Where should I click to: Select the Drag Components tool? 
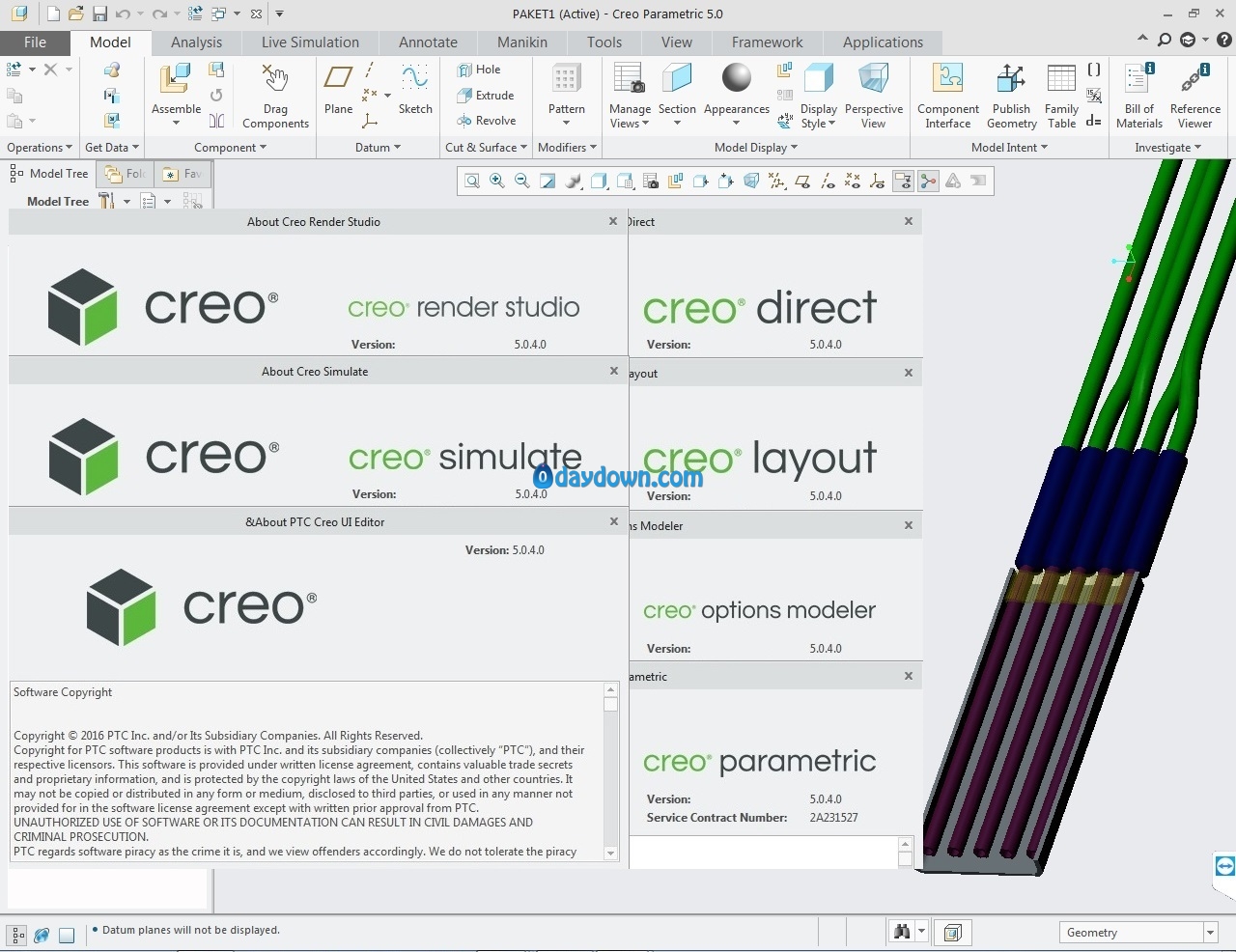pyautogui.click(x=275, y=96)
